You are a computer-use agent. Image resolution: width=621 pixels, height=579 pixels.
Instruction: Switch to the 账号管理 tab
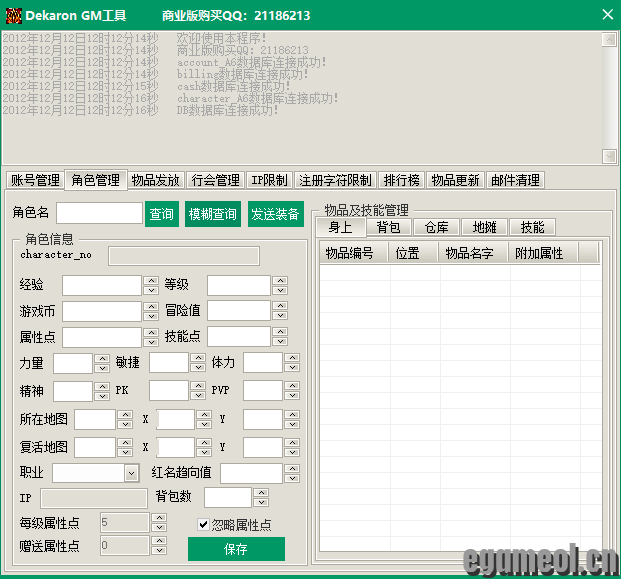(x=35, y=180)
